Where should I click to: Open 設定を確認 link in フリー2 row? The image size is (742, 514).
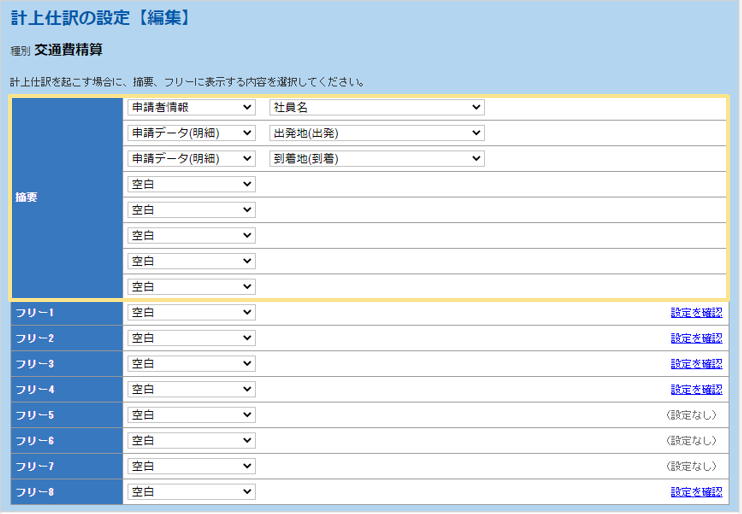click(x=696, y=338)
